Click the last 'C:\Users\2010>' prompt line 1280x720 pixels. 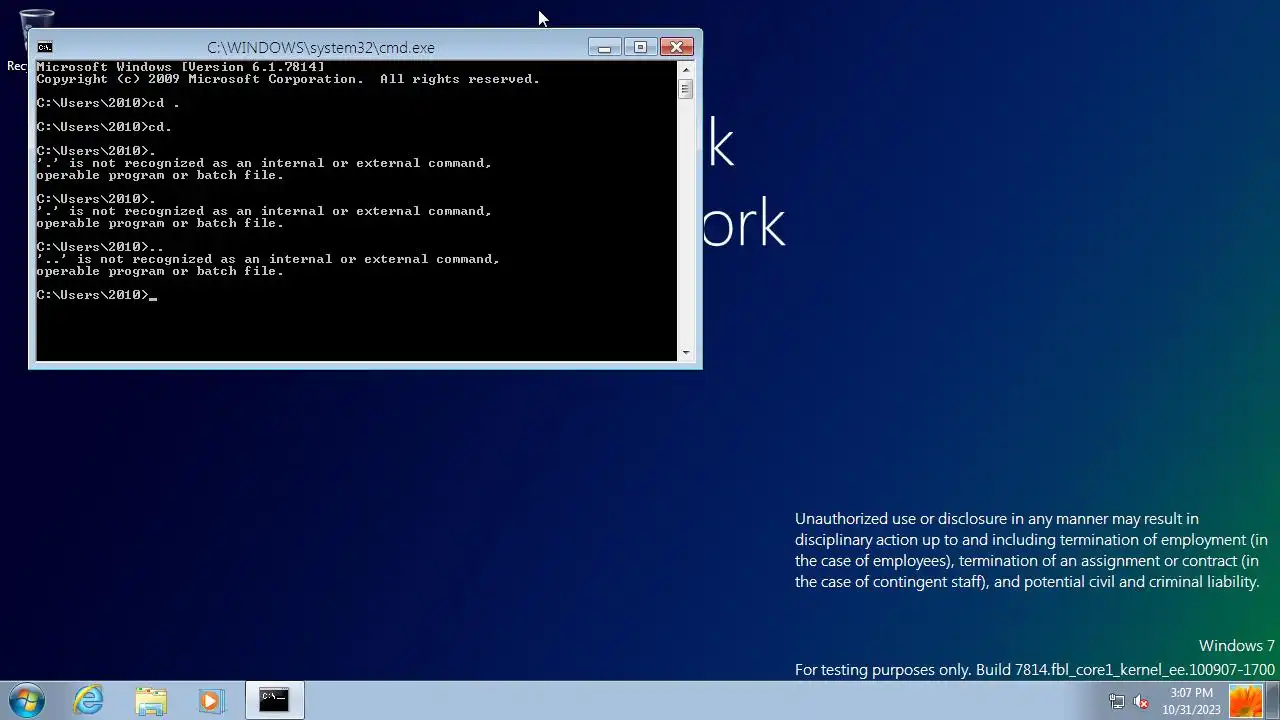tap(96, 295)
